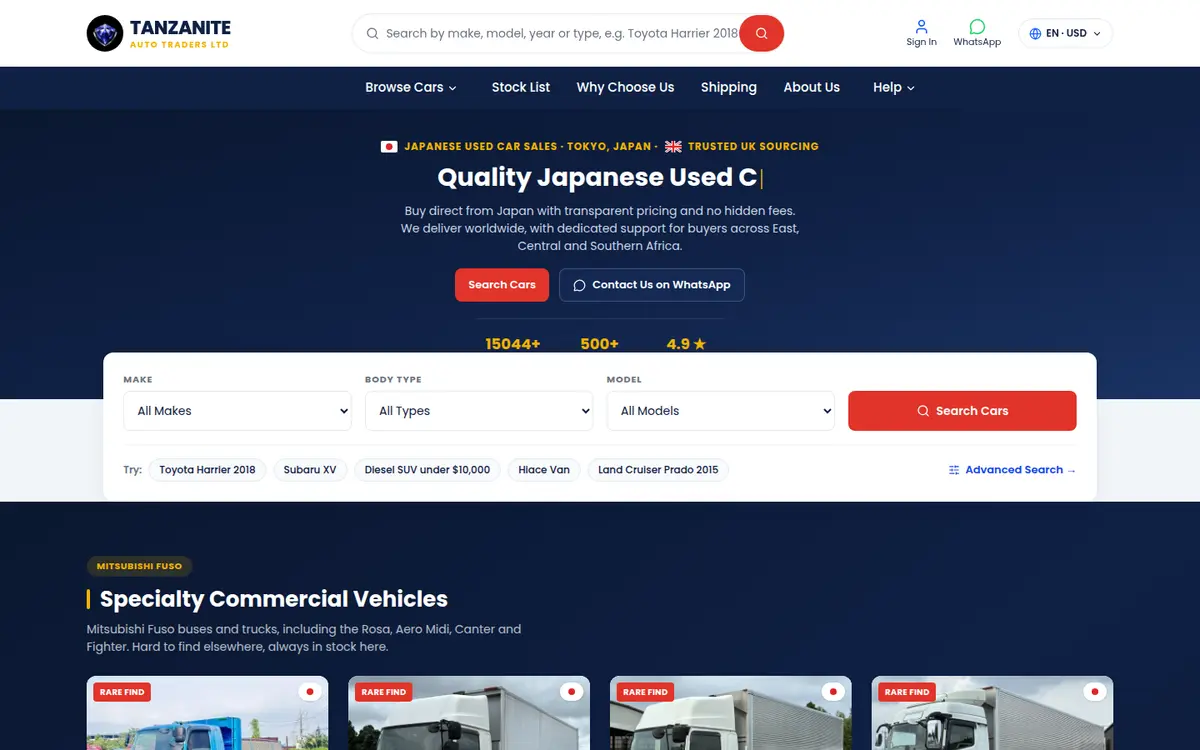Click Contact Us on WhatsApp button
The height and width of the screenshot is (750, 1200).
pos(652,285)
